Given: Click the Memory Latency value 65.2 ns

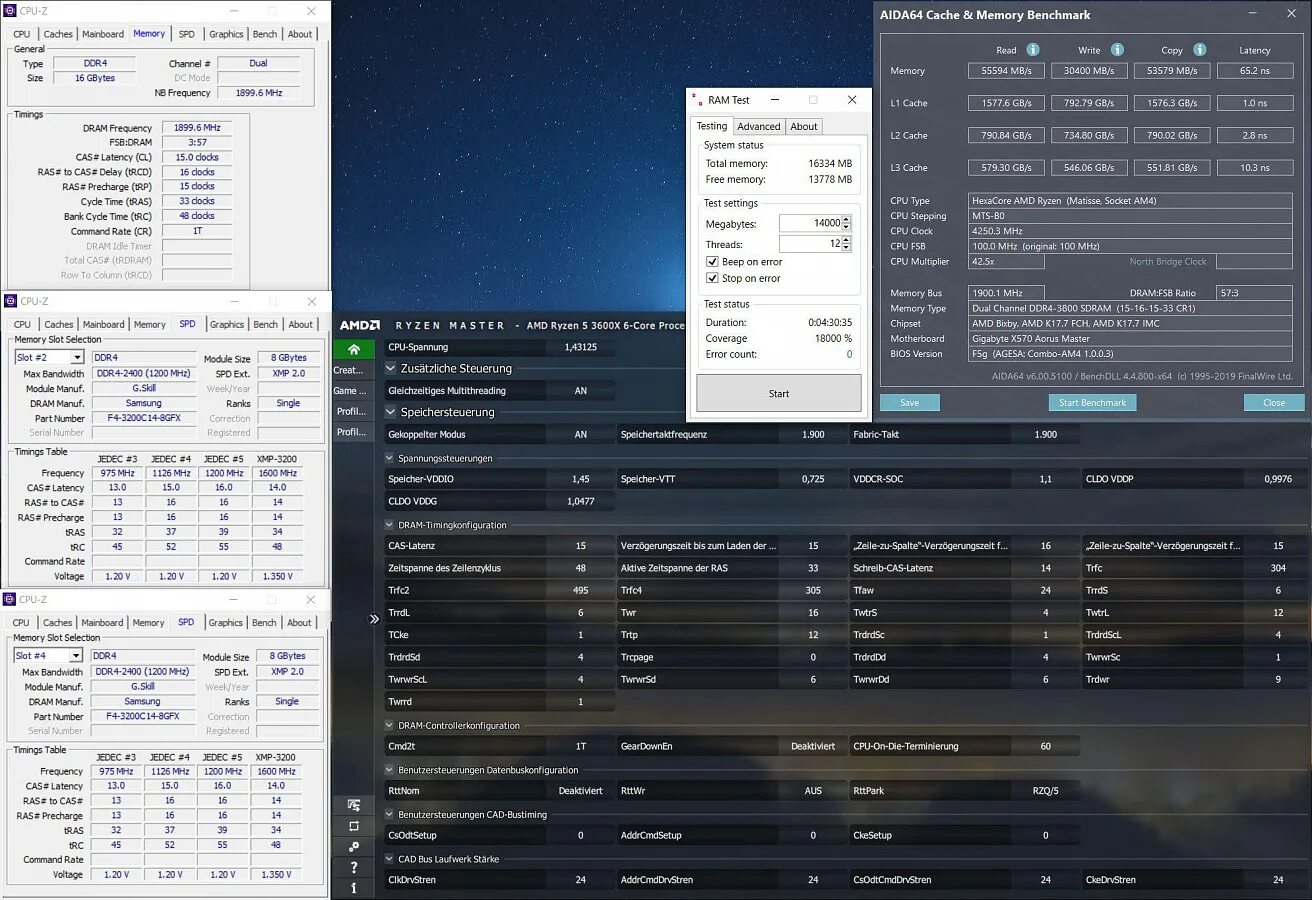Looking at the screenshot, I should (x=1255, y=71).
